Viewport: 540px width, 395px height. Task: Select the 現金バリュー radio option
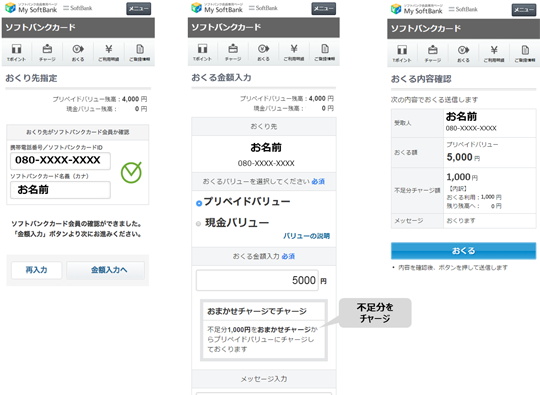[x=198, y=224]
